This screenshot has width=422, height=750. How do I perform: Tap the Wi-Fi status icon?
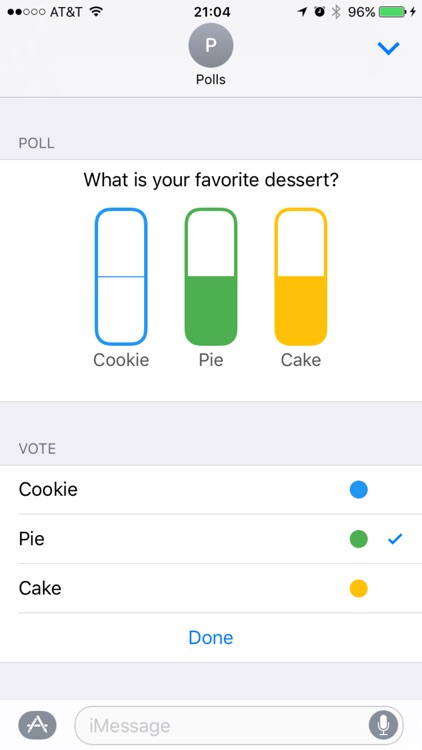click(x=97, y=11)
